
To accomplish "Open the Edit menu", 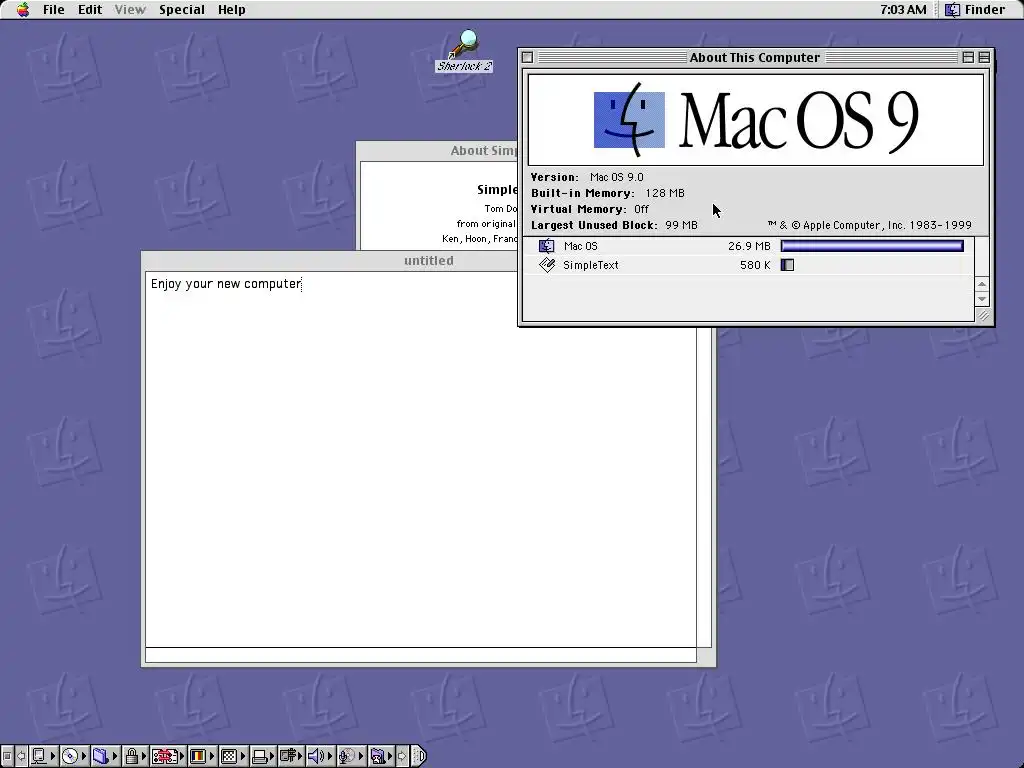I will [90, 10].
